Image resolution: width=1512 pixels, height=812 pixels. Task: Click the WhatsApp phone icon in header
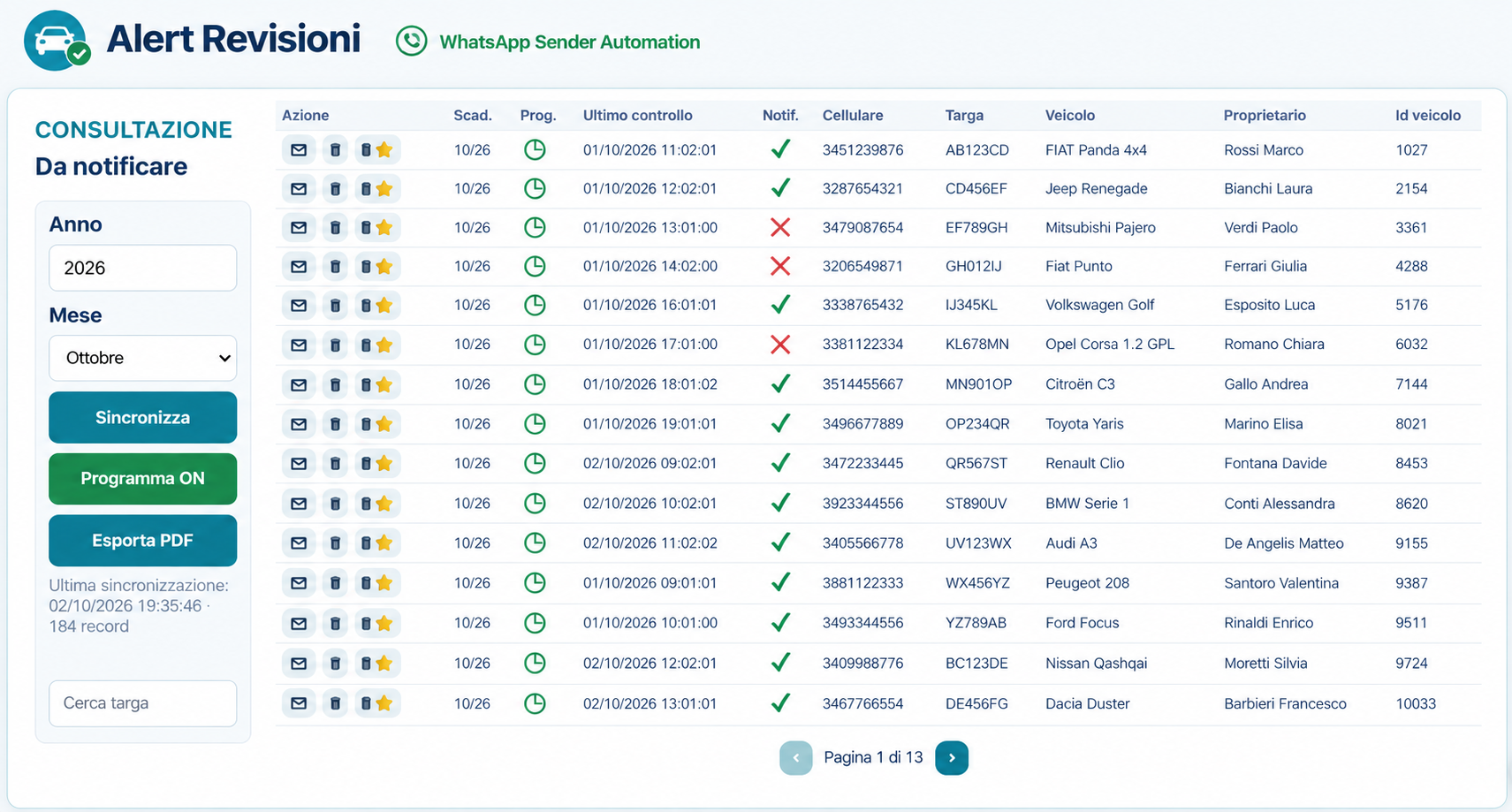tap(411, 41)
